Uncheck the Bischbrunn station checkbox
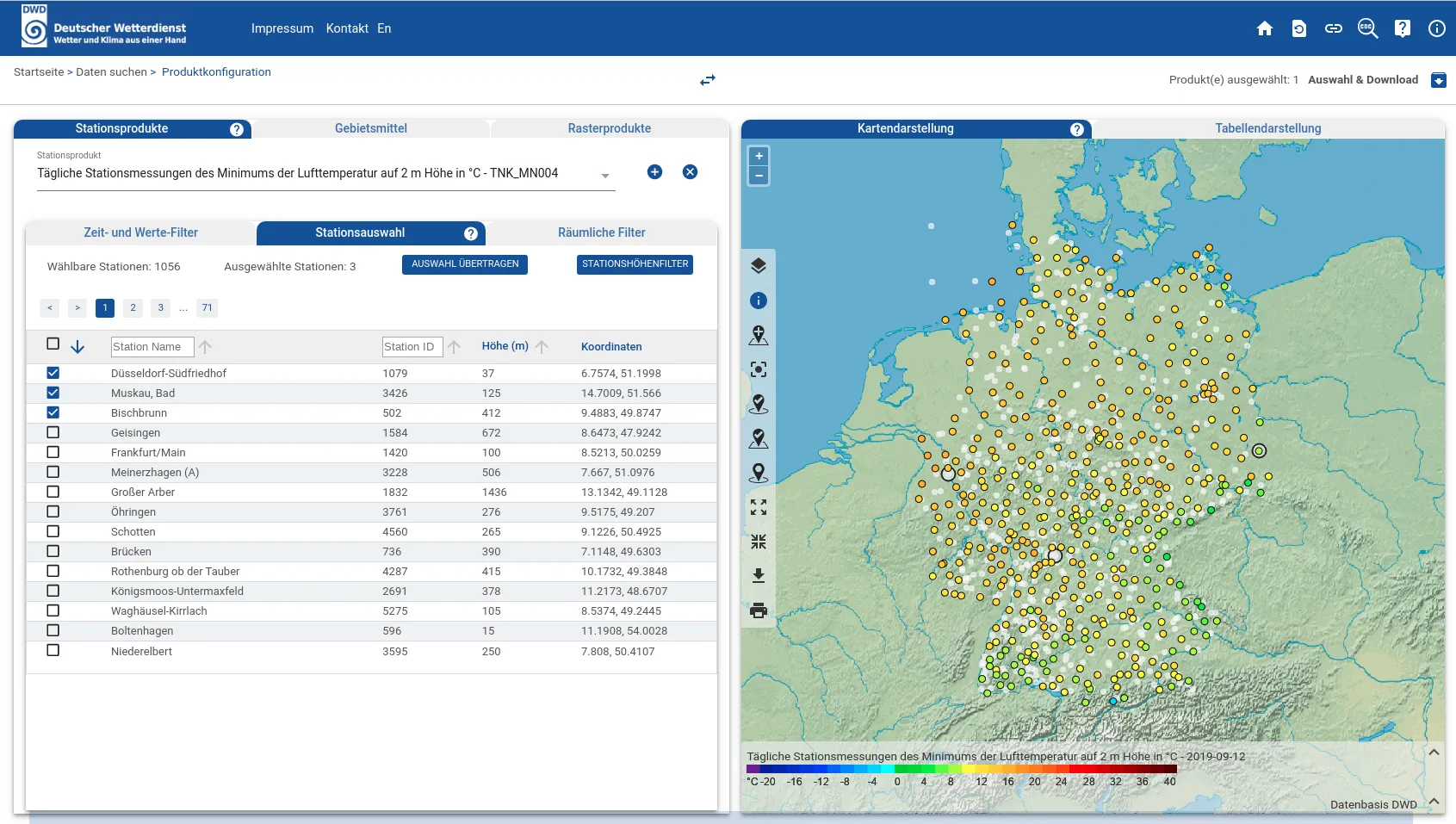The width and height of the screenshot is (1456, 824). coord(53,412)
